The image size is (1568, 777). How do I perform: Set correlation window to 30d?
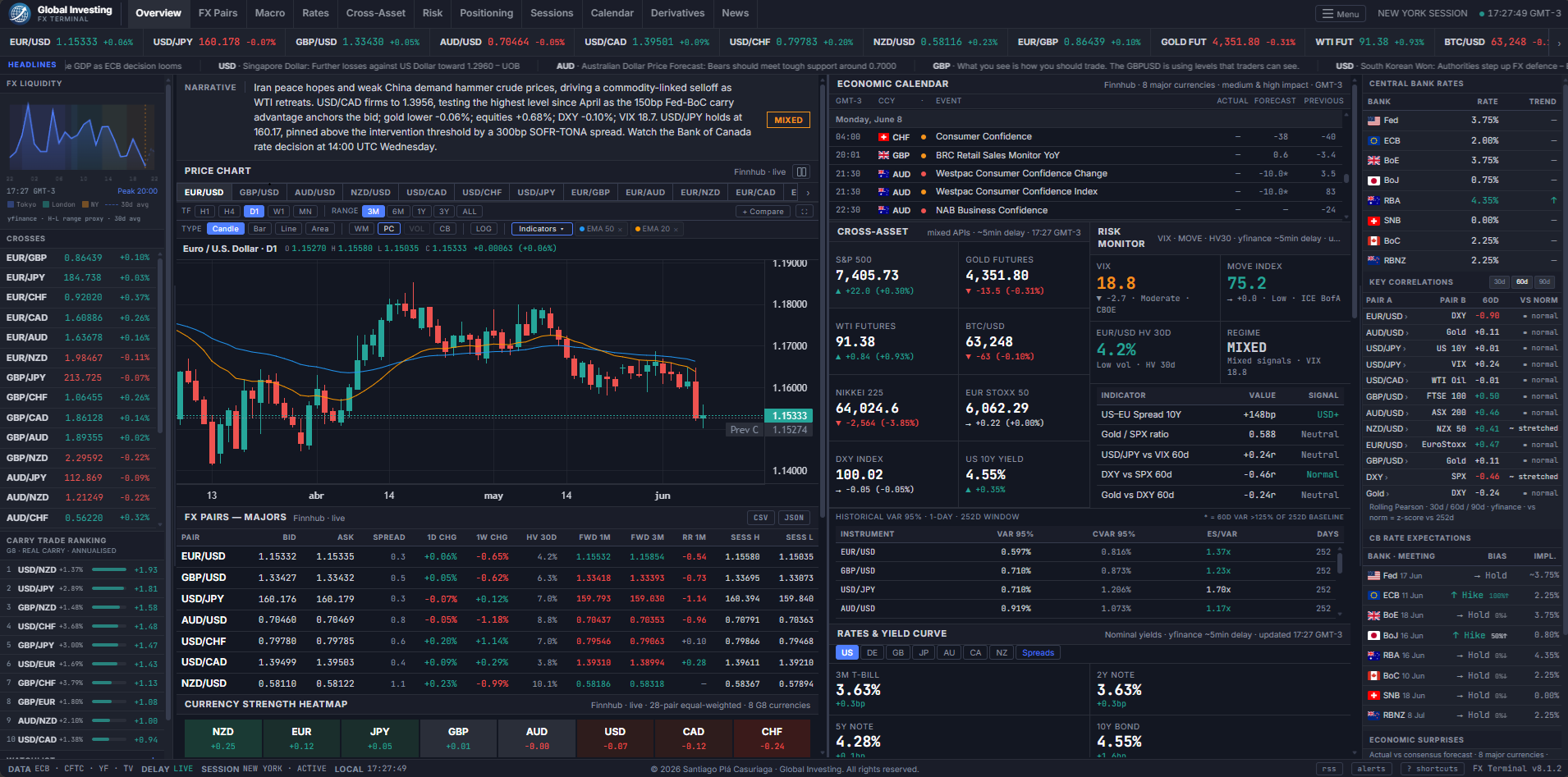click(x=1500, y=282)
